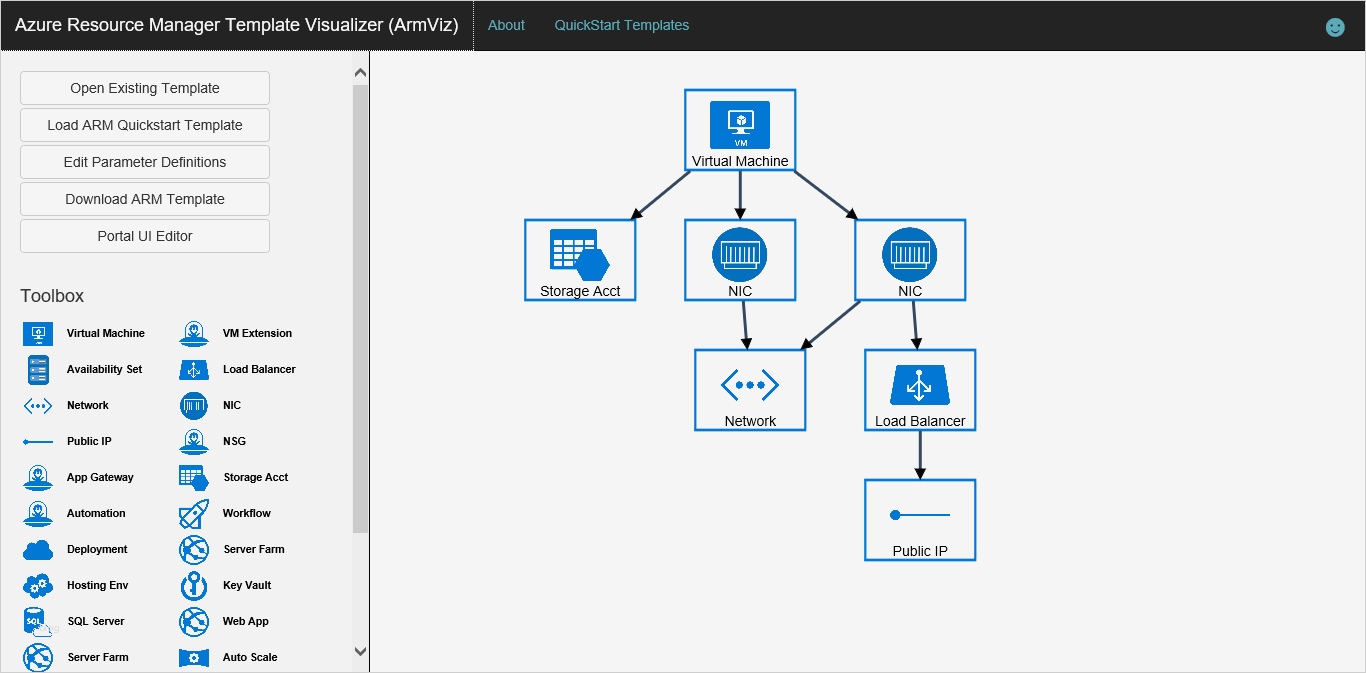Click the App Gateway label

(x=100, y=477)
